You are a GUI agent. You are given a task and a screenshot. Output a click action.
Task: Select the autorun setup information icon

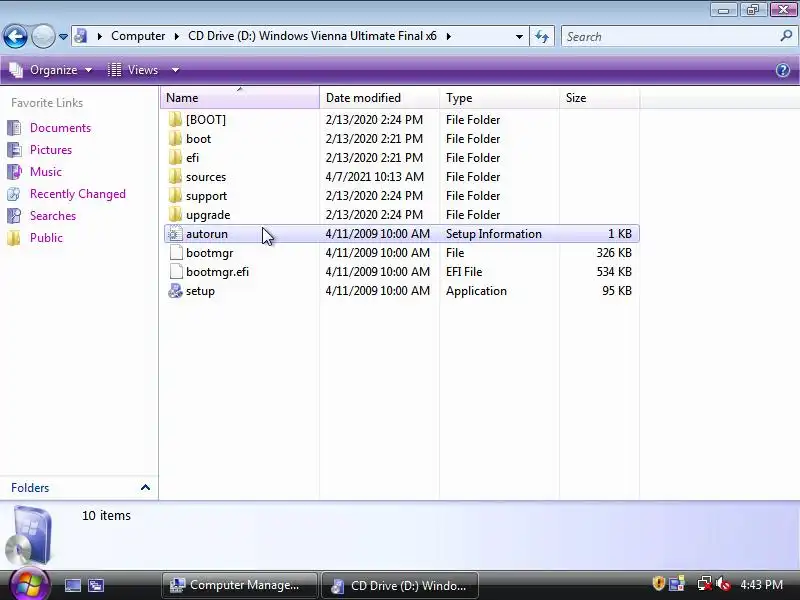[175, 234]
